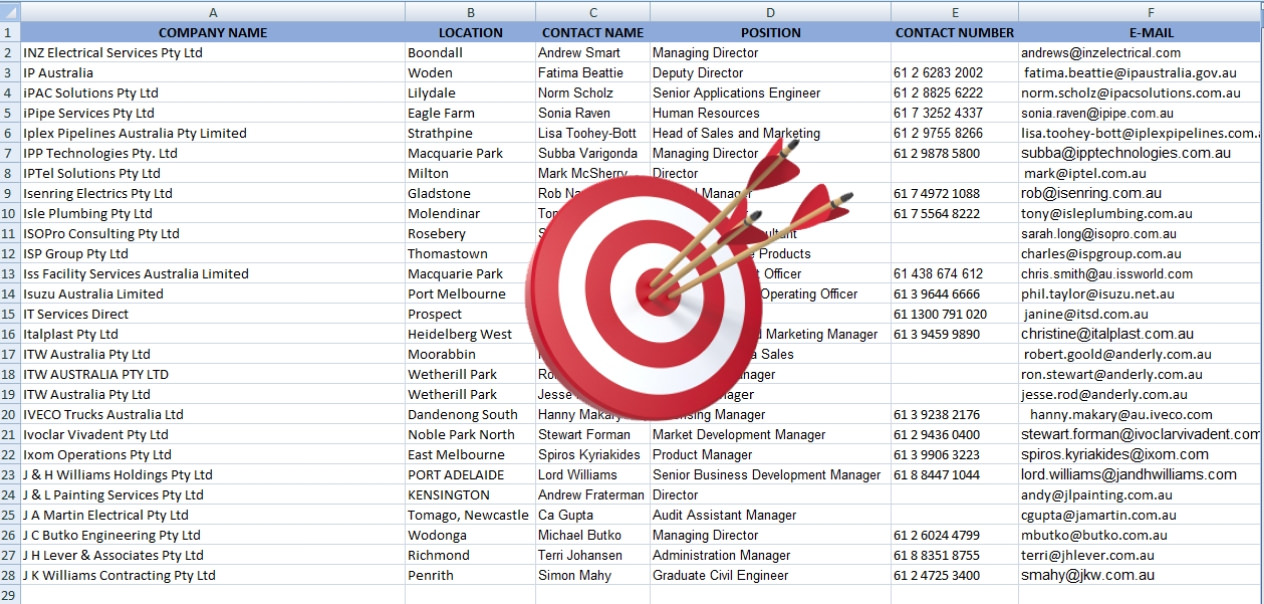Image resolution: width=1264 pixels, height=604 pixels.
Task: Select cell Iplex Pipelines Australia Pty Limited
Action: point(213,133)
